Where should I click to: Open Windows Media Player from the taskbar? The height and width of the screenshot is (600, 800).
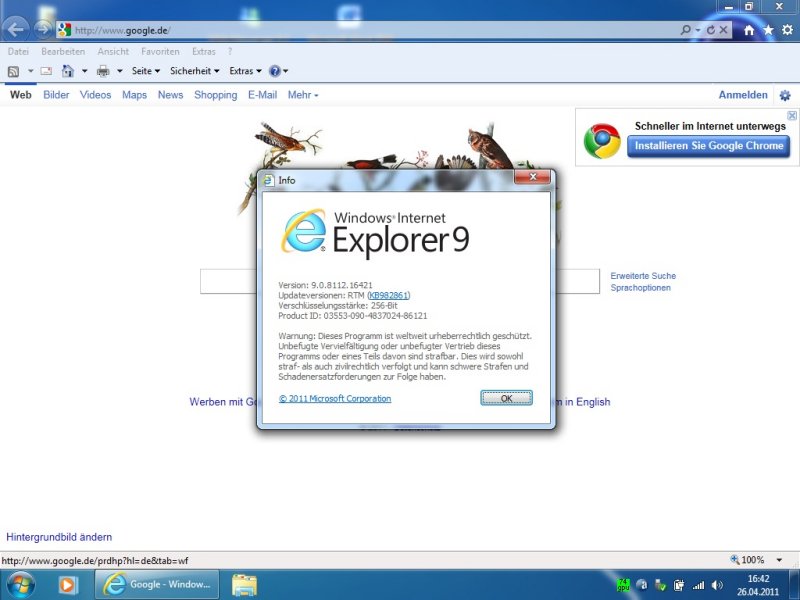coord(68,585)
